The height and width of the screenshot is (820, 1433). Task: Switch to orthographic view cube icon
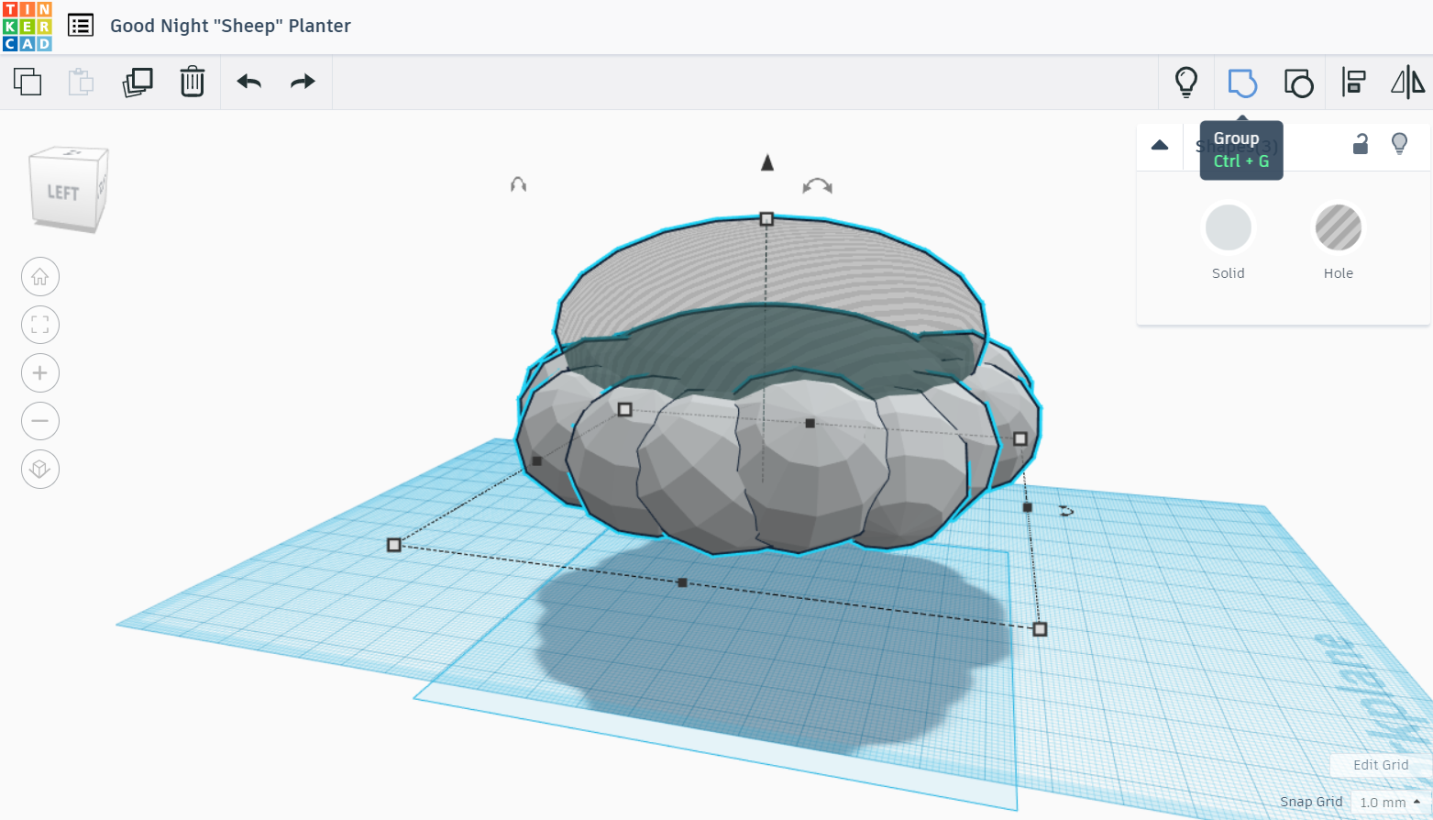pos(40,469)
